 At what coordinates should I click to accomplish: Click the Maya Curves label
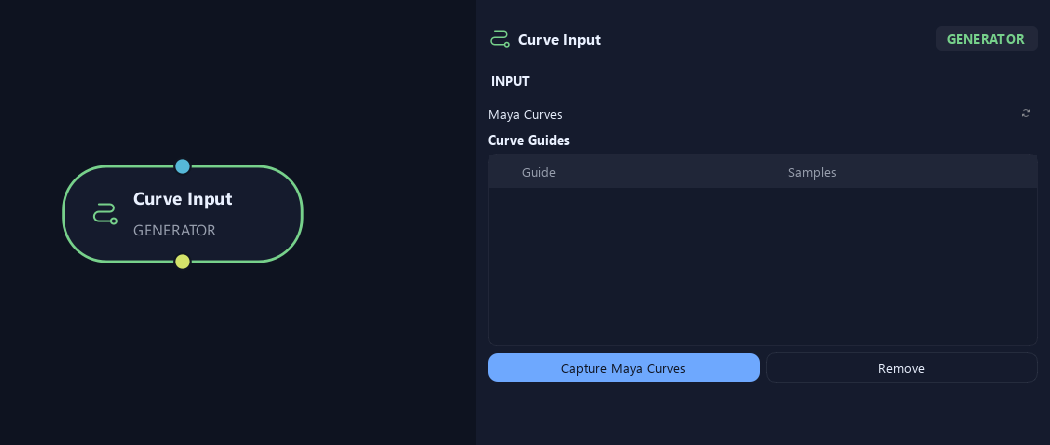tap(525, 114)
